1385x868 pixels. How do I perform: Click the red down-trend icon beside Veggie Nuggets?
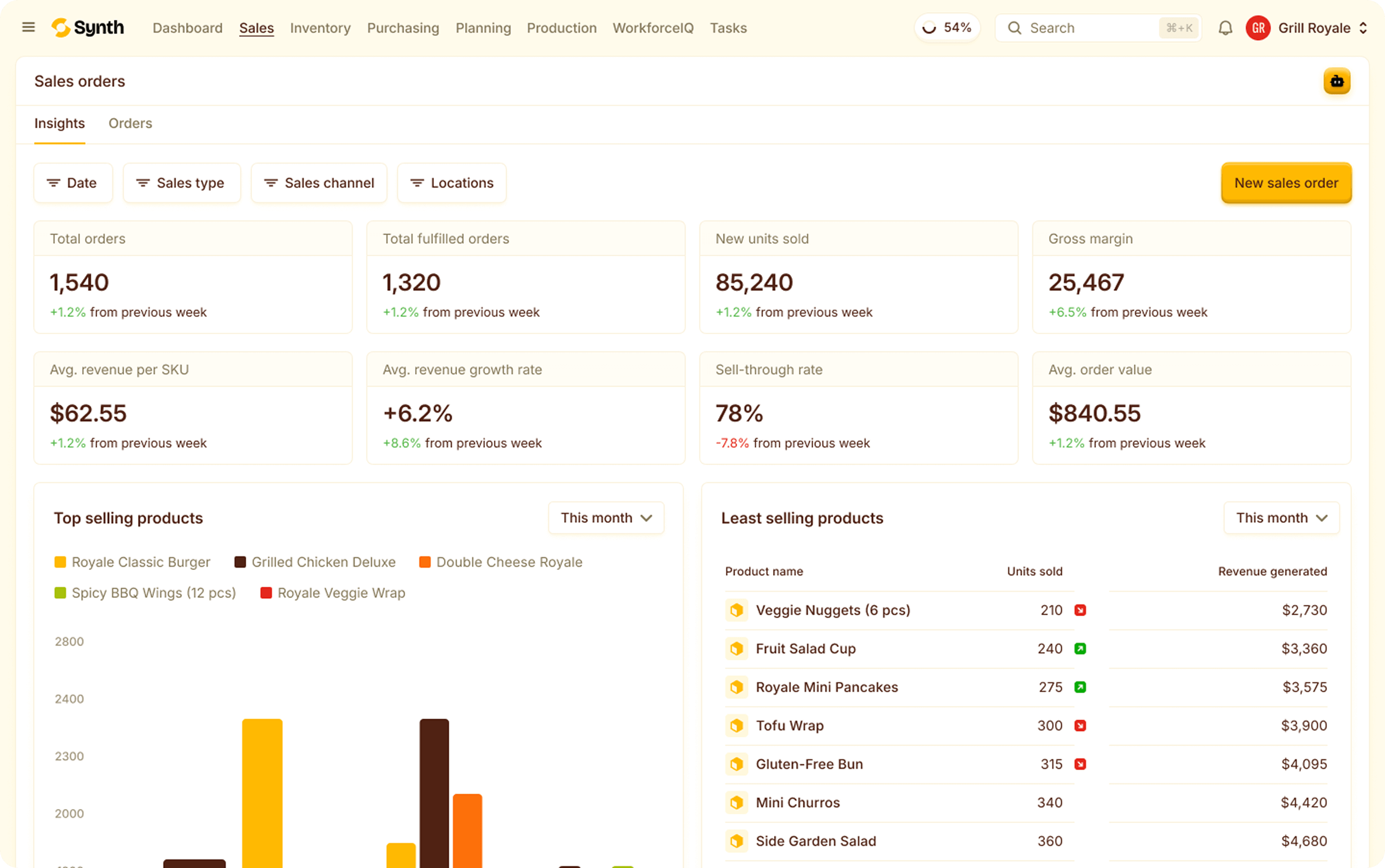(1080, 610)
